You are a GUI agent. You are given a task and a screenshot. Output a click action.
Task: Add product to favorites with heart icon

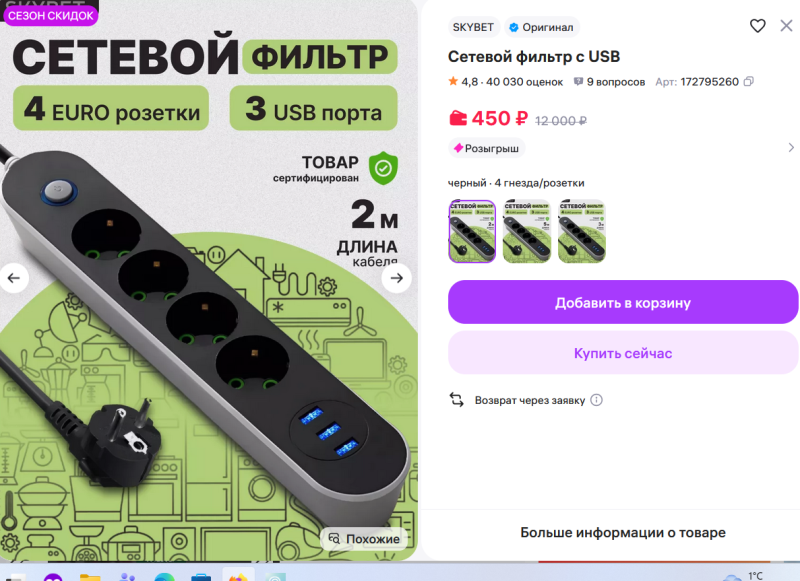(758, 26)
